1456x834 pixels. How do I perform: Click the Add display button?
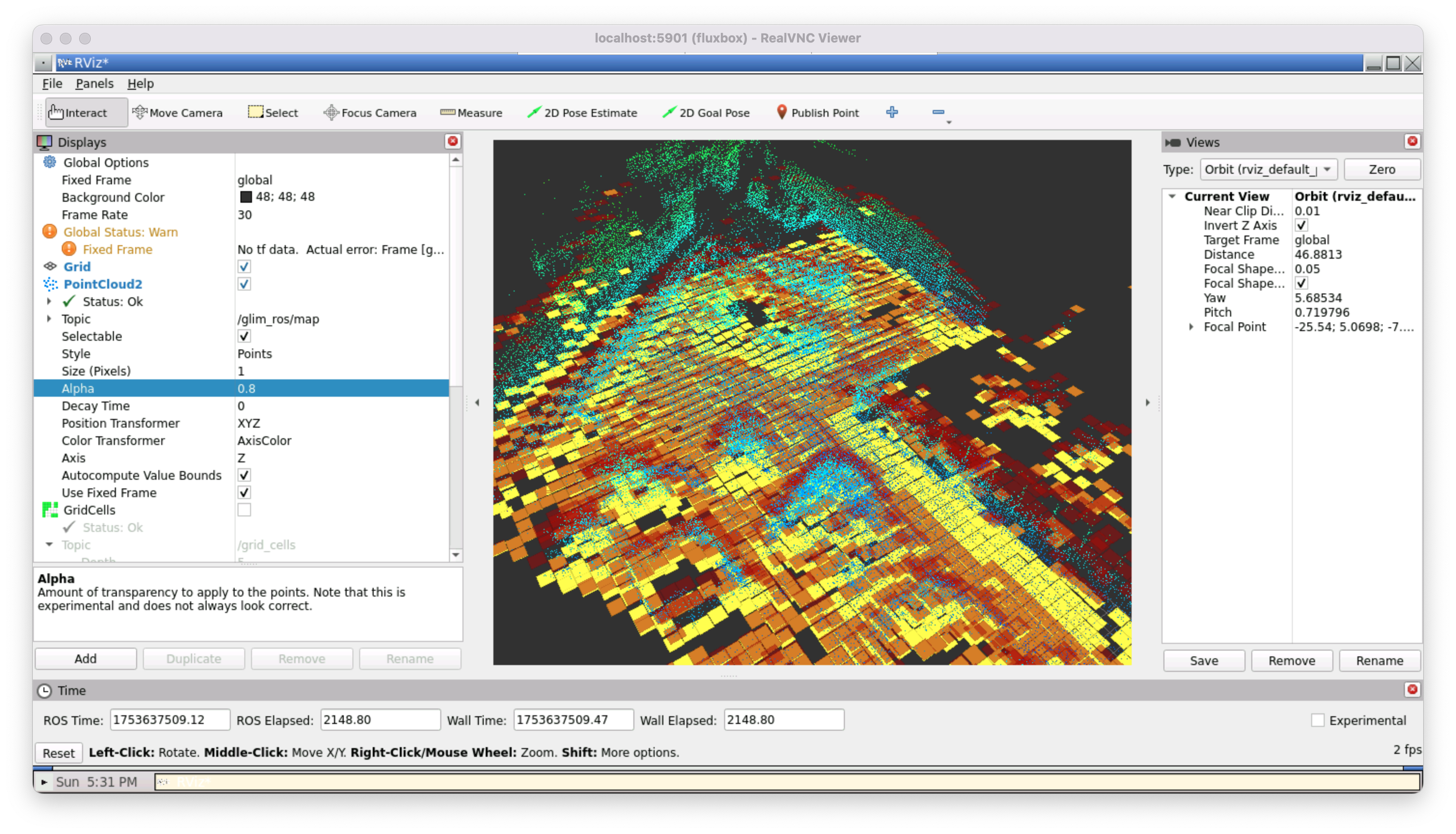85,658
